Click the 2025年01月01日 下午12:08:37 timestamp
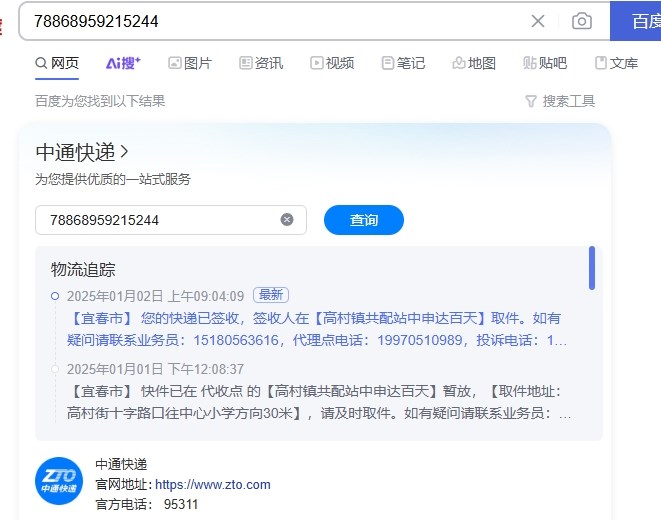Screen dimensions: 661x520 [x=156, y=369]
